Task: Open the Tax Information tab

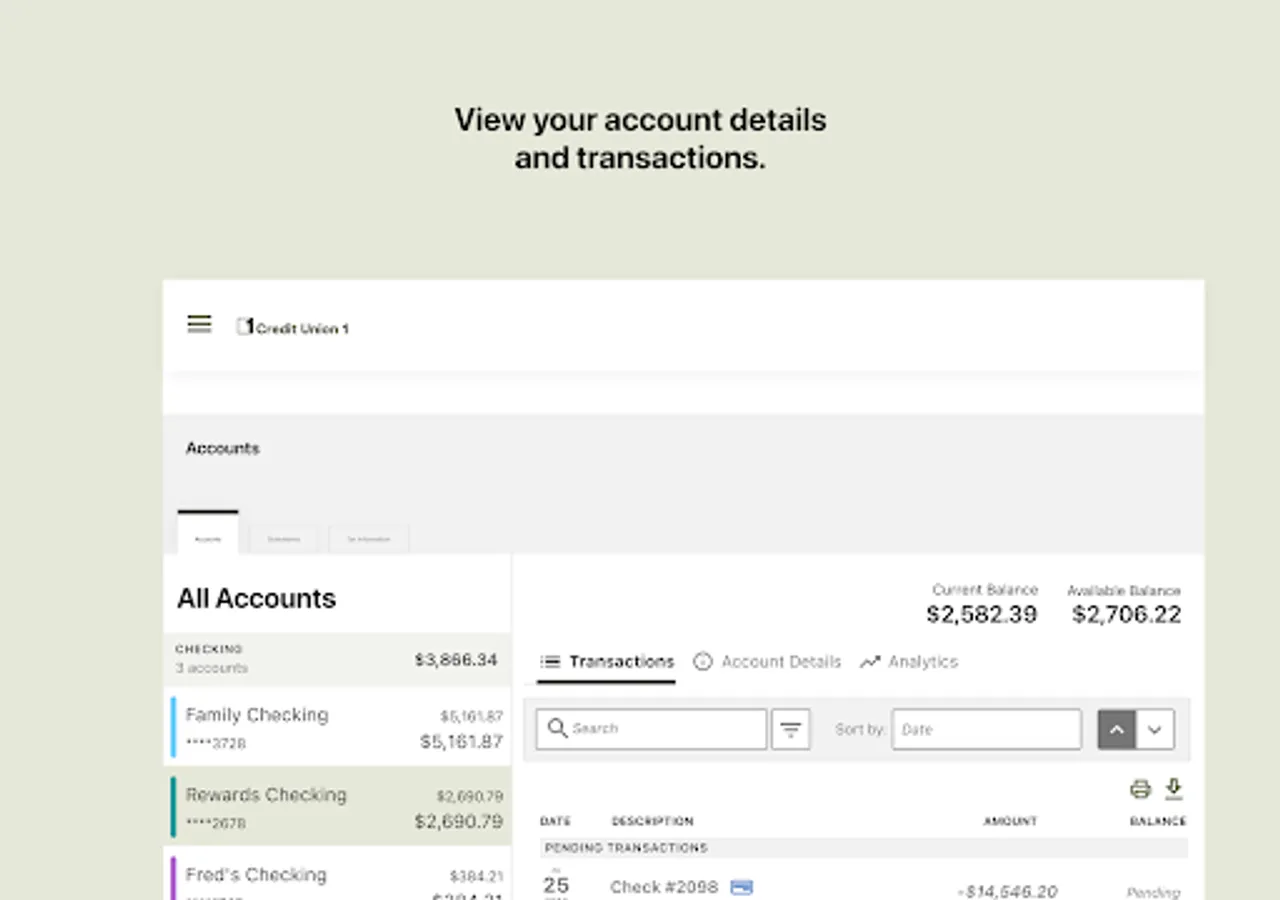Action: [x=368, y=539]
